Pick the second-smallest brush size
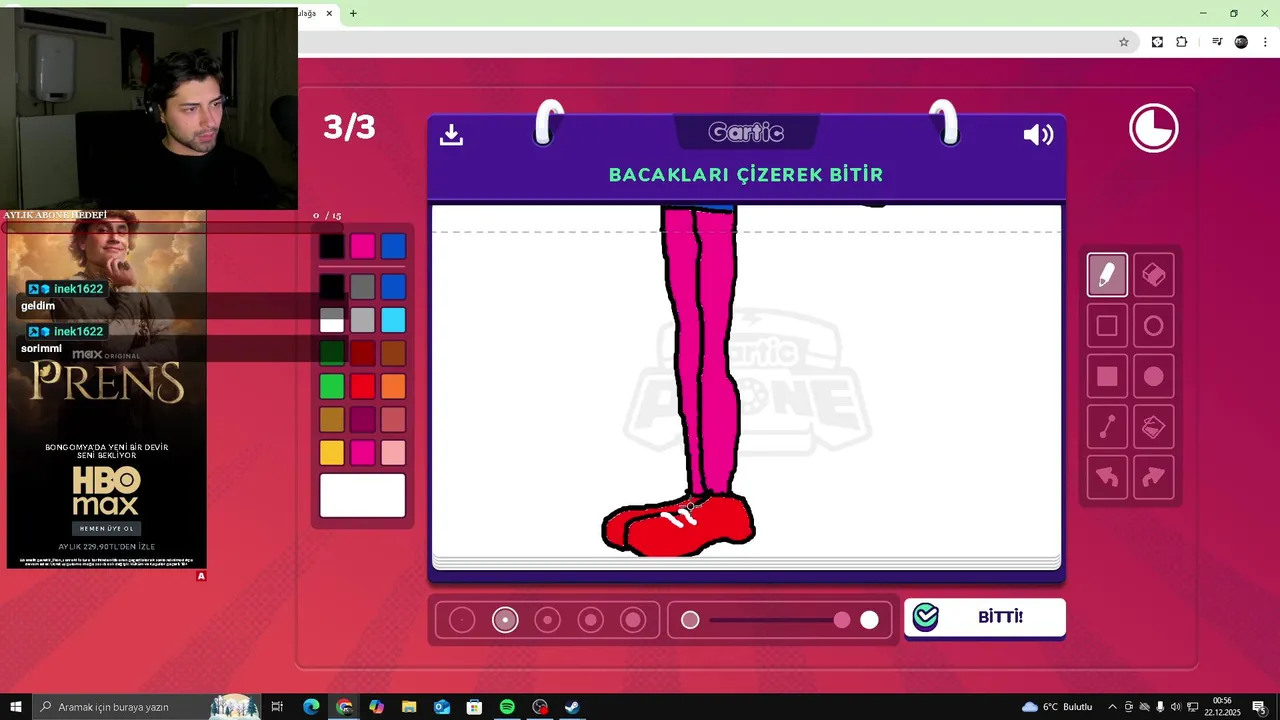 coord(505,620)
